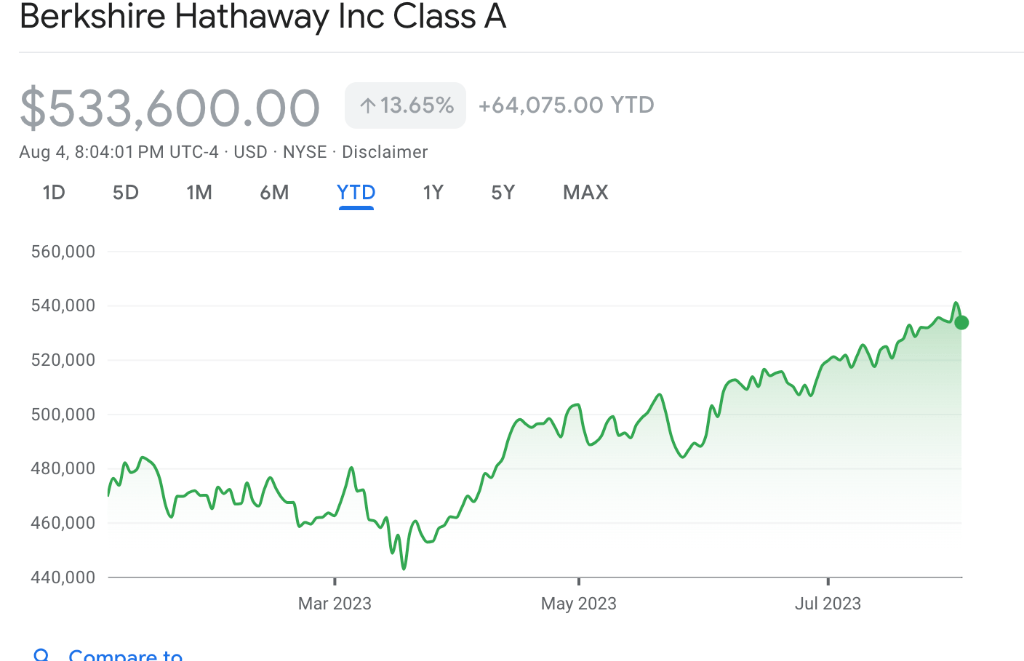Select the highlighted YTD tab
This screenshot has height=661, width=1024.
(356, 192)
